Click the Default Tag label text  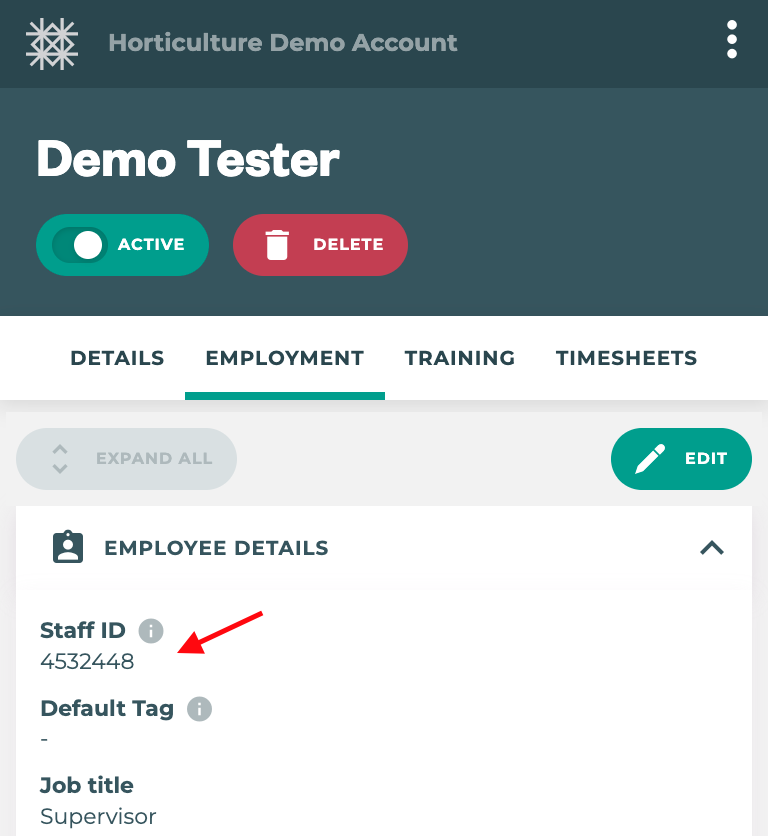(x=107, y=709)
